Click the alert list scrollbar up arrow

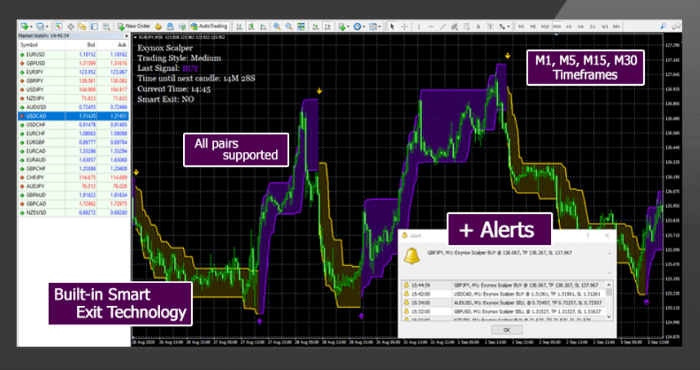click(609, 285)
